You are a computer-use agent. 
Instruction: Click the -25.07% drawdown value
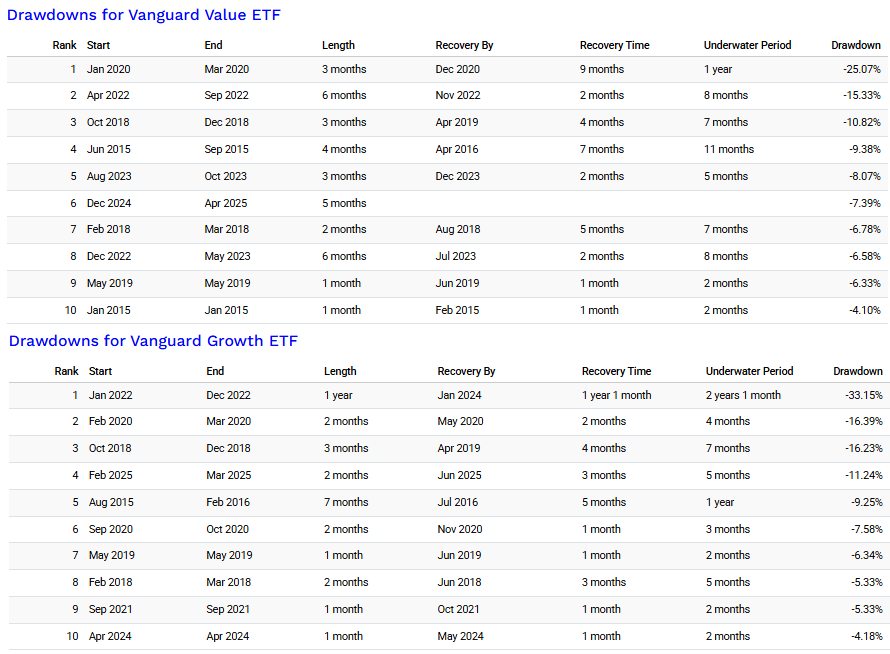pyautogui.click(x=861, y=69)
